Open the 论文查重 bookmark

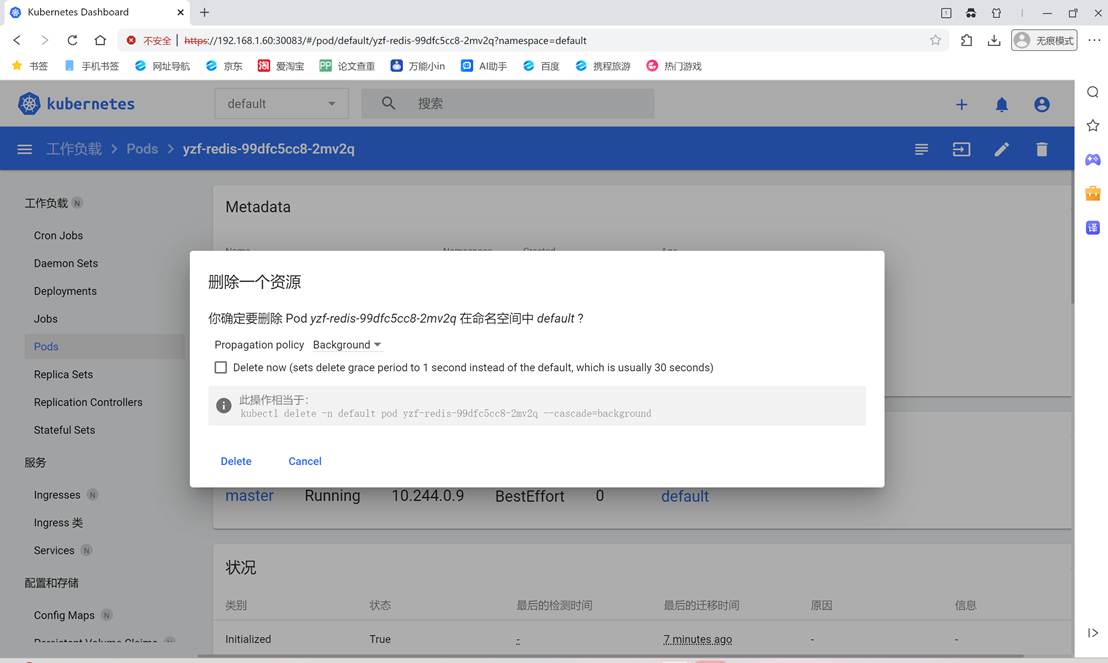[347, 66]
